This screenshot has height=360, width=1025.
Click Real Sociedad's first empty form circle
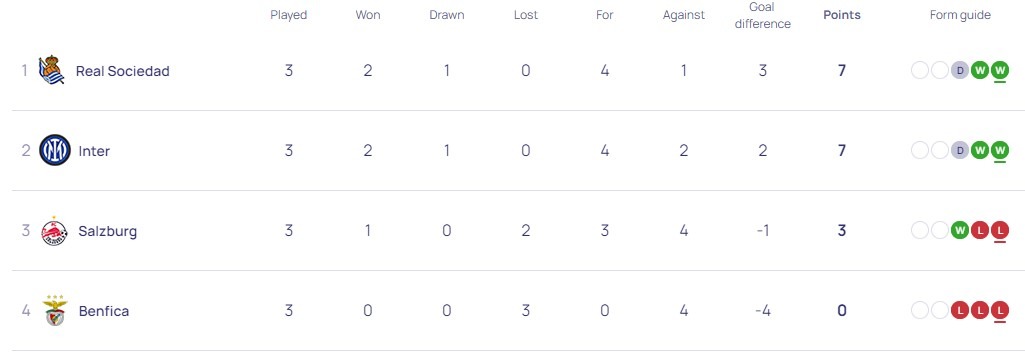(x=920, y=71)
